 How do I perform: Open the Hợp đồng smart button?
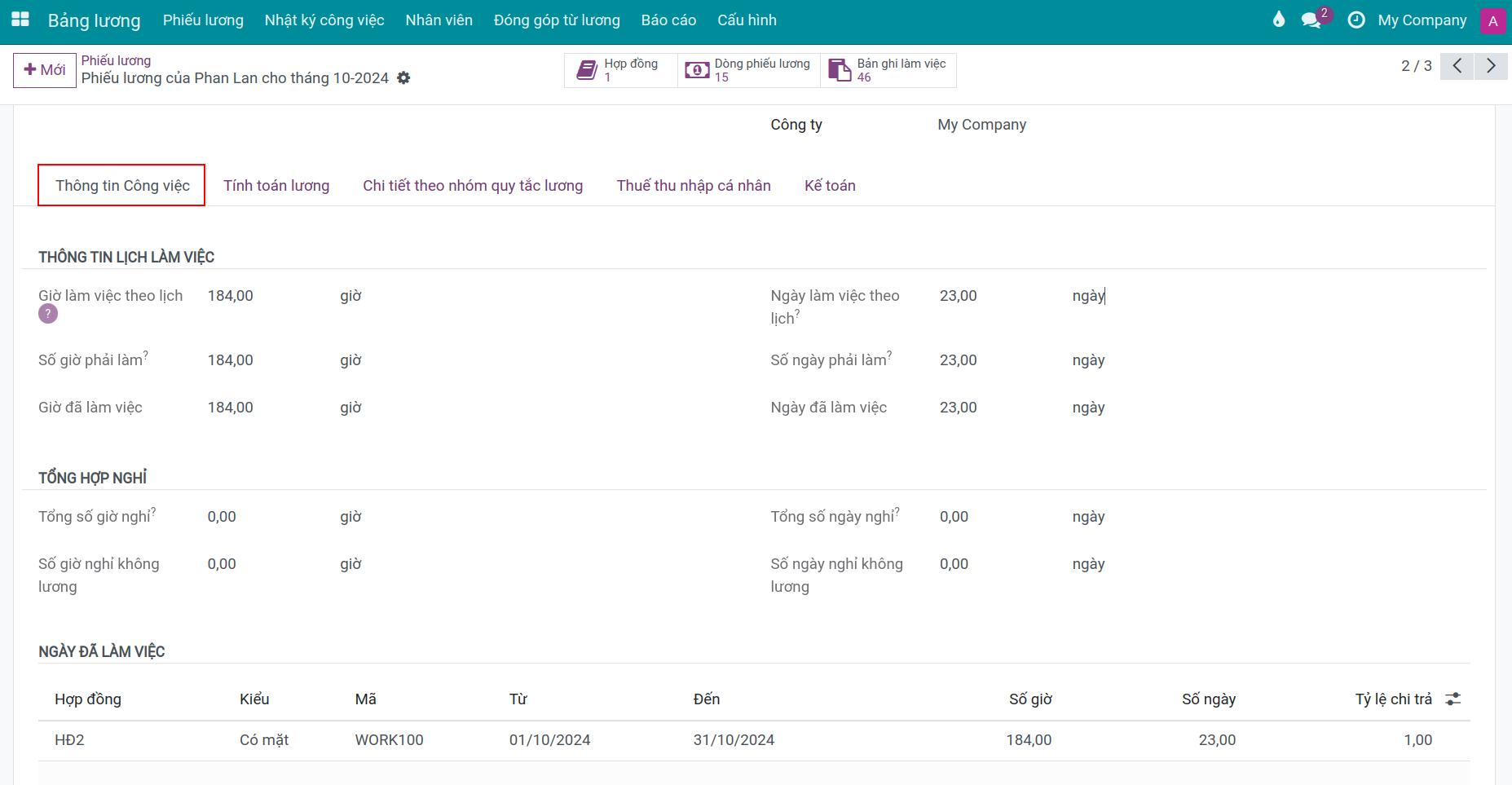coord(621,70)
